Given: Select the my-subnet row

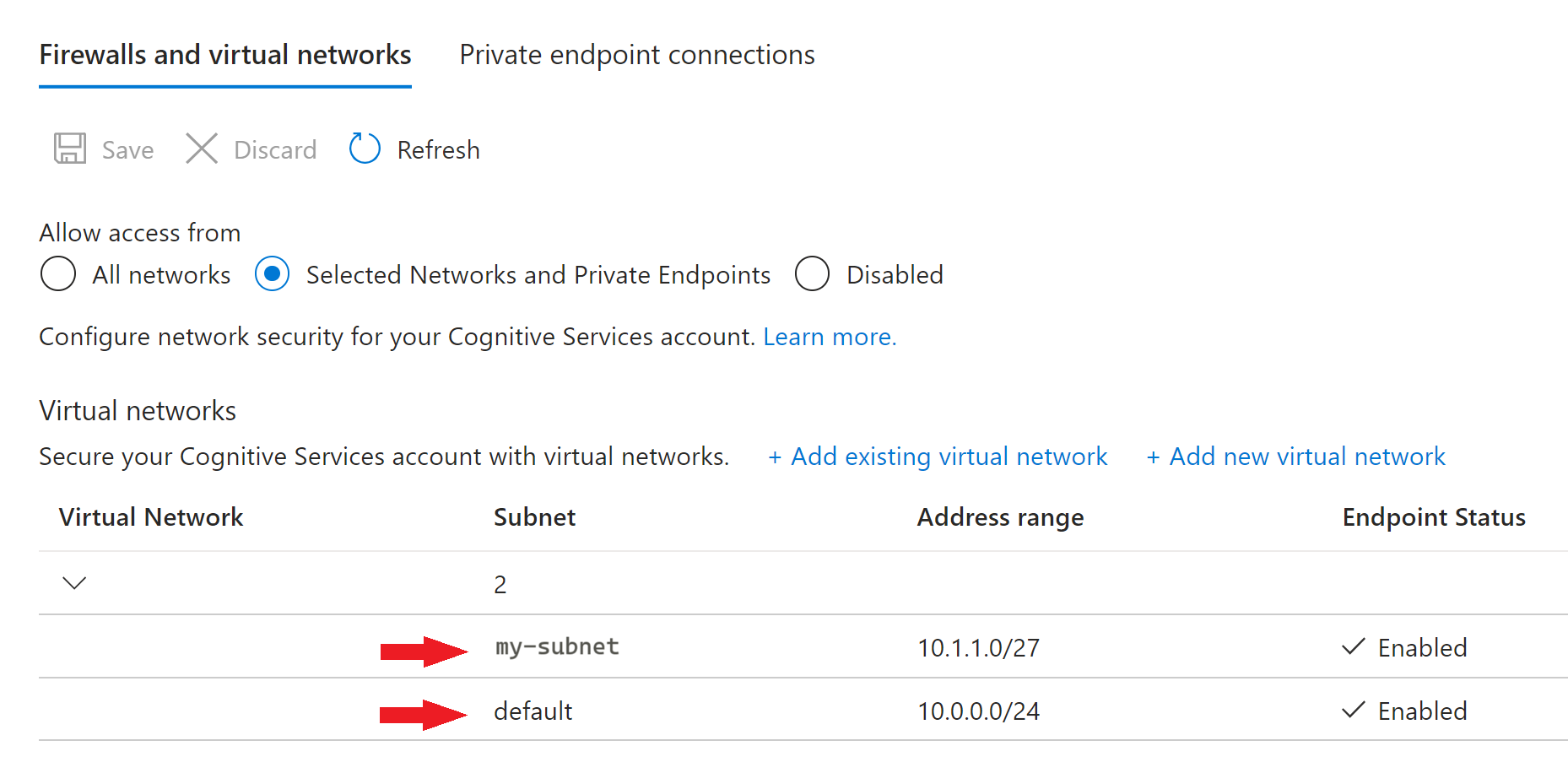Looking at the screenshot, I should pyautogui.click(x=556, y=646).
